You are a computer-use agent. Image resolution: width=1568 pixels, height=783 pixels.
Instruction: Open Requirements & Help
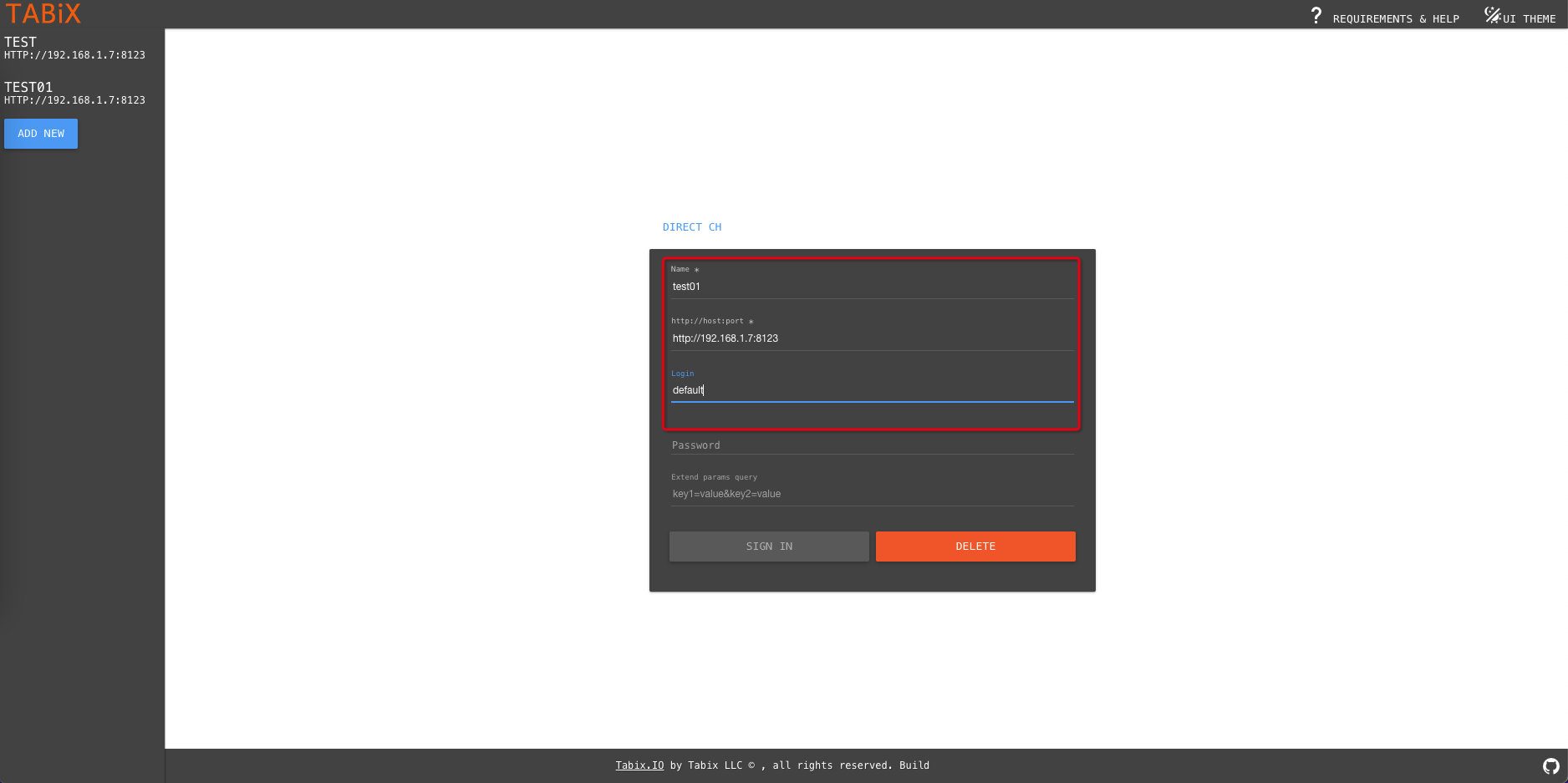tap(1396, 18)
